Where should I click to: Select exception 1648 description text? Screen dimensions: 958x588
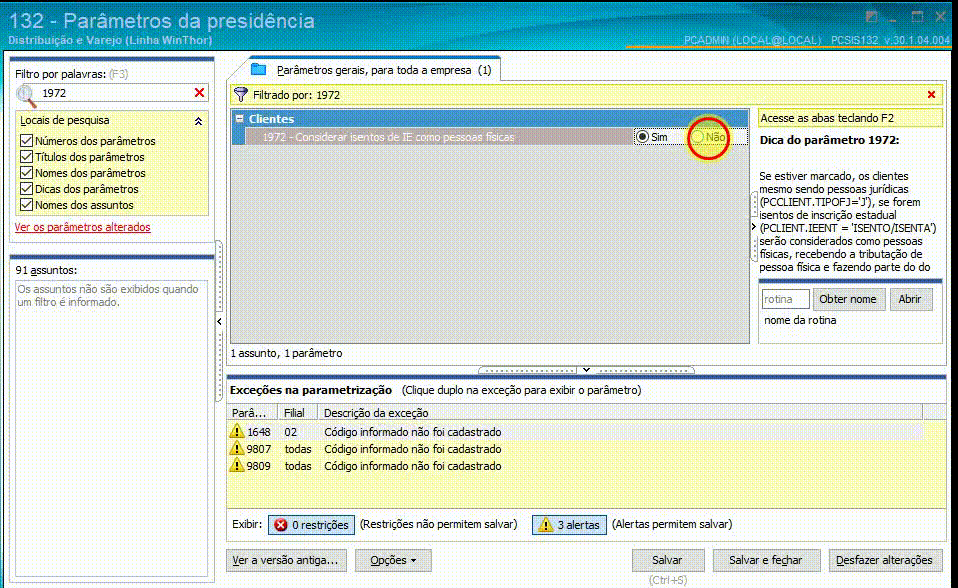(x=412, y=432)
